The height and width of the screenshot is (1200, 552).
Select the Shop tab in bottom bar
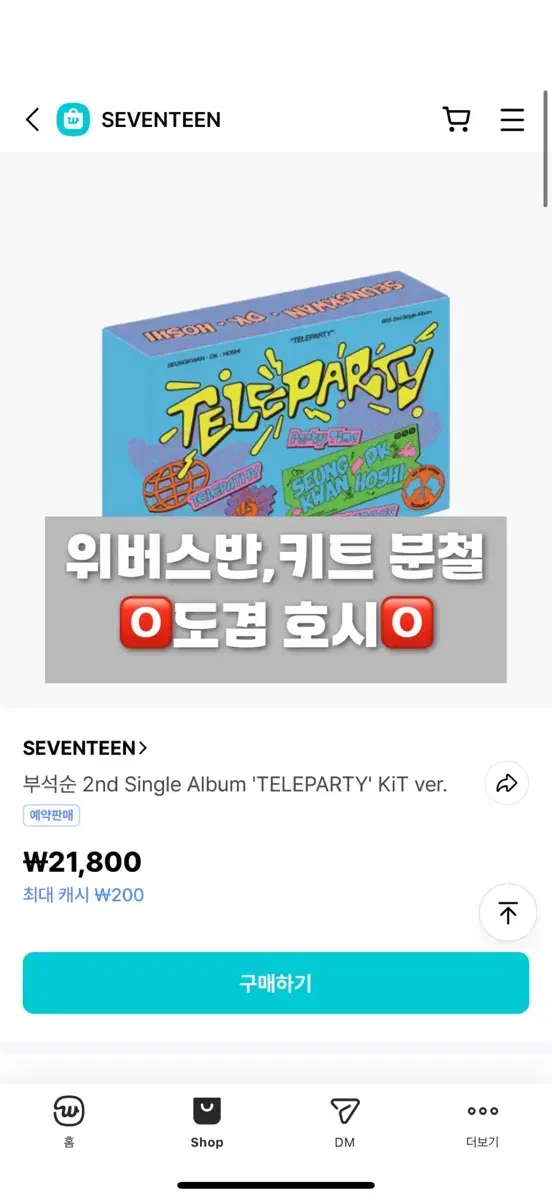pos(207,1122)
